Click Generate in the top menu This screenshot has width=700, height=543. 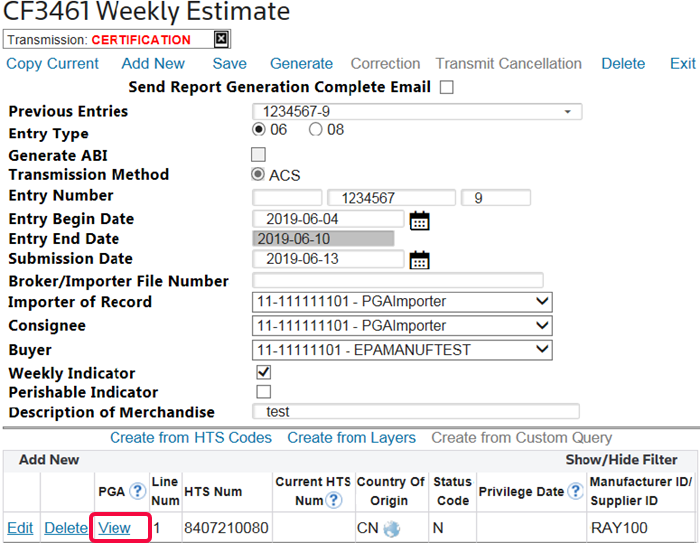tap(301, 64)
